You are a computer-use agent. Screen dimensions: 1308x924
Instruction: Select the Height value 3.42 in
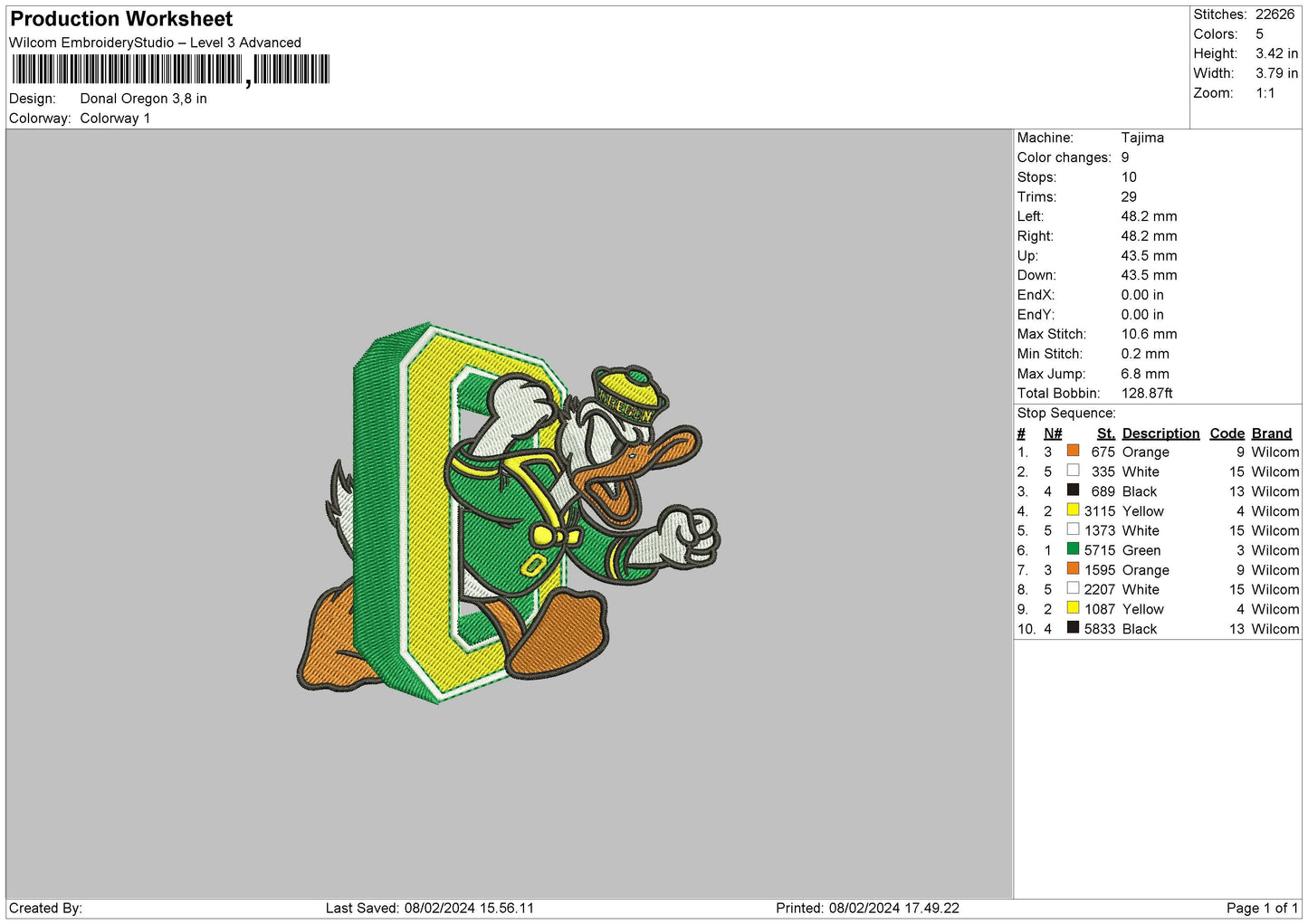coord(1276,54)
